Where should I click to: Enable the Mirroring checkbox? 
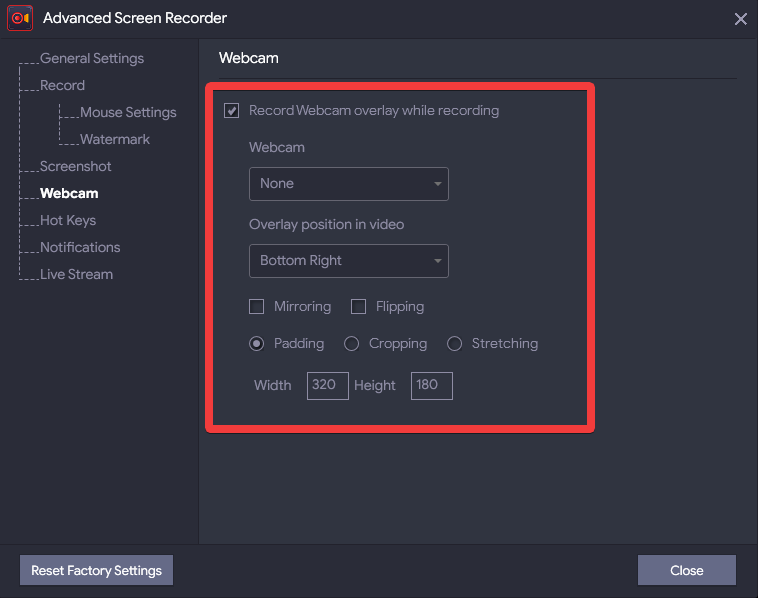[x=256, y=306]
